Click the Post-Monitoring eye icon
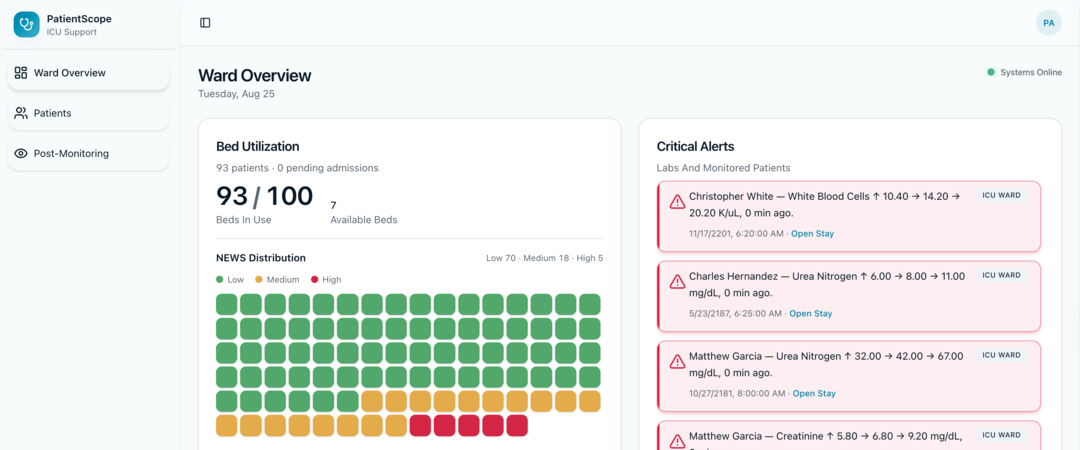The image size is (1080, 450). click(x=21, y=154)
